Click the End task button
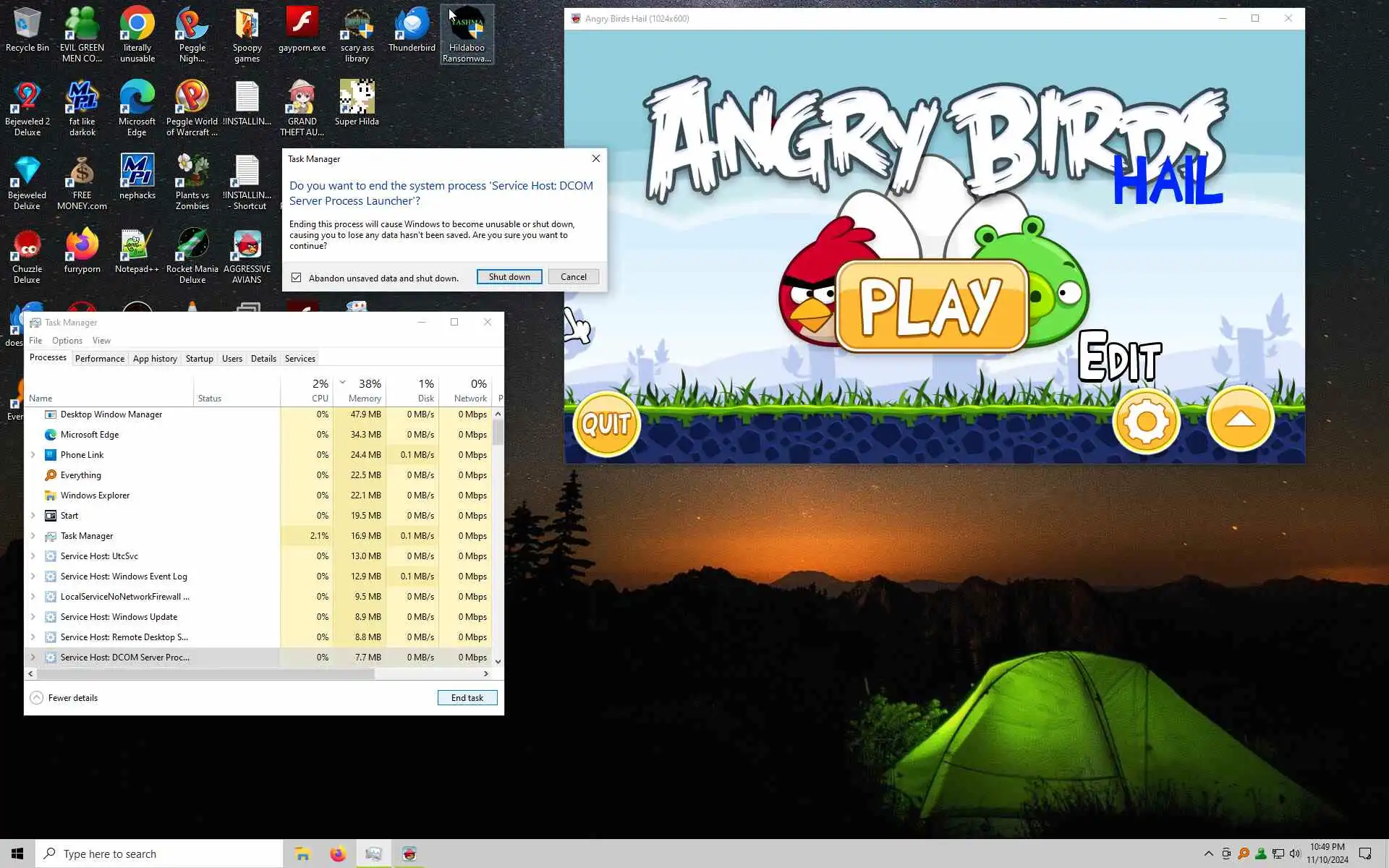1389x868 pixels. click(467, 698)
